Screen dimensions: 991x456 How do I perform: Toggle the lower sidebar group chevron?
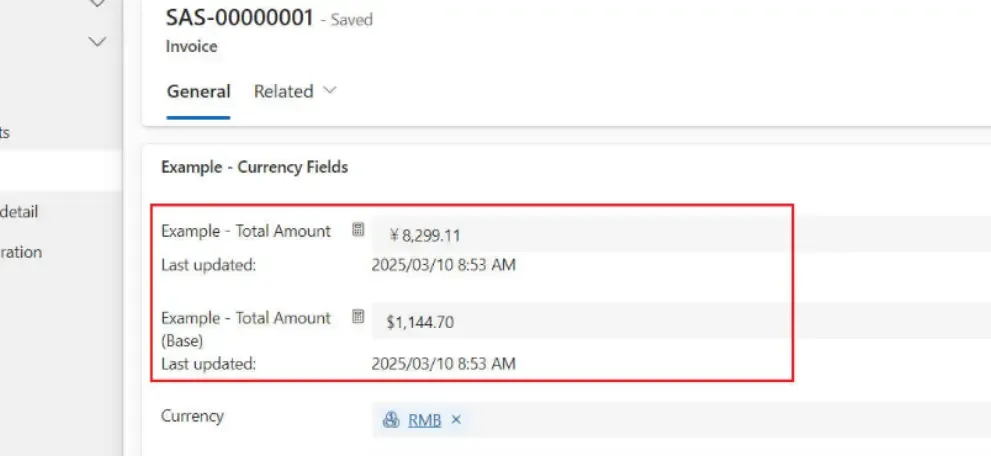pyautogui.click(x=97, y=42)
